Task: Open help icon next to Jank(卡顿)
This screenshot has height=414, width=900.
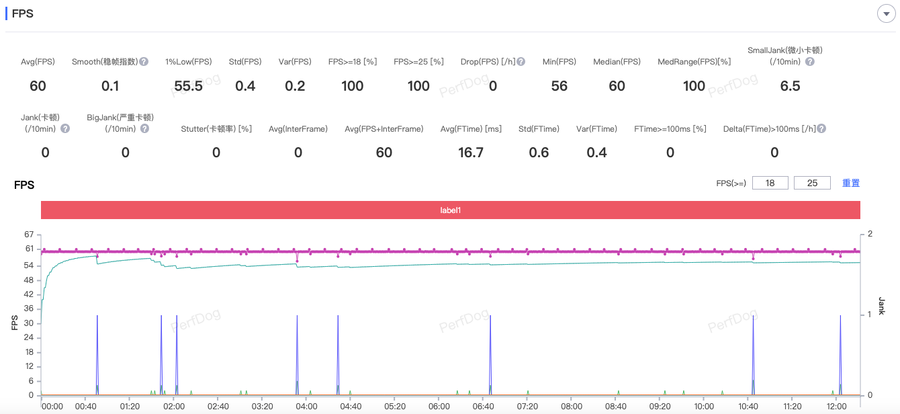Action: pyautogui.click(x=65, y=128)
